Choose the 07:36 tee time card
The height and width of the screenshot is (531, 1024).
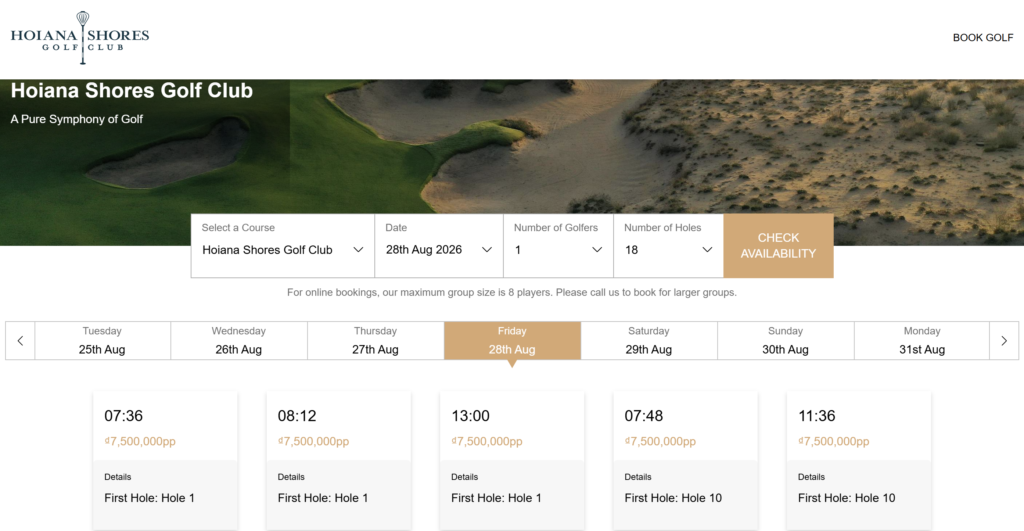click(x=165, y=460)
